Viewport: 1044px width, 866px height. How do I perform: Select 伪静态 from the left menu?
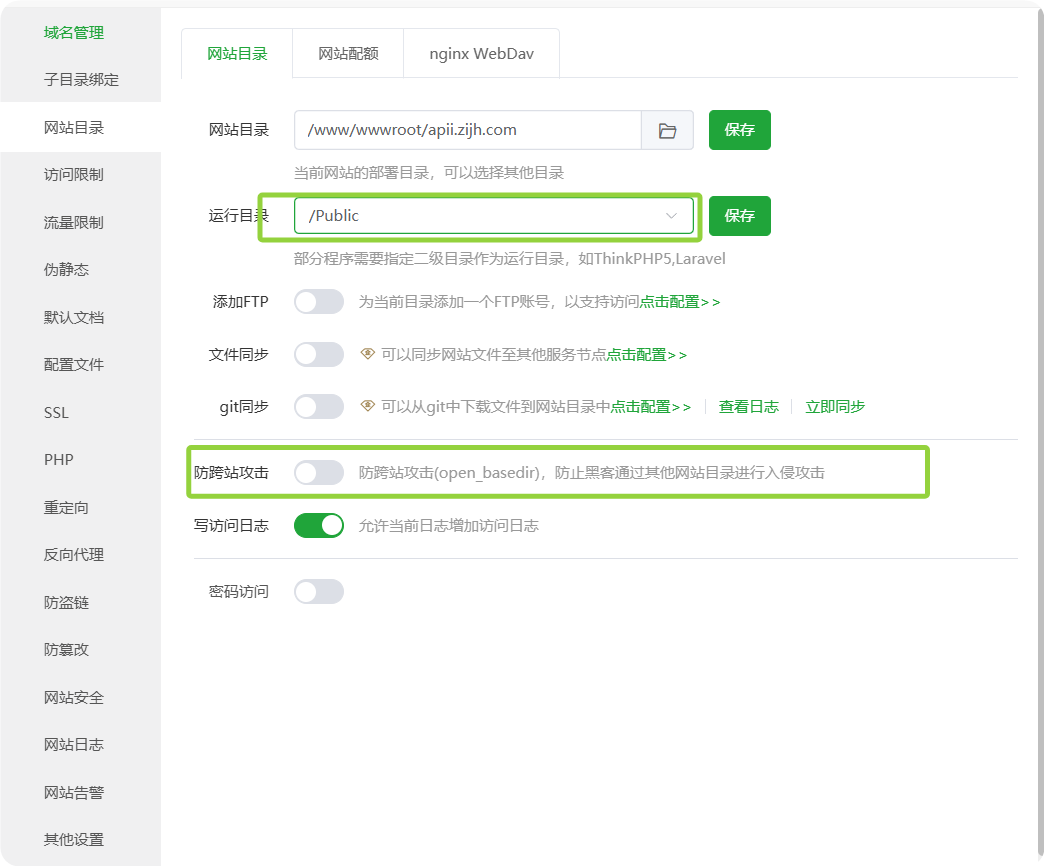(66, 270)
